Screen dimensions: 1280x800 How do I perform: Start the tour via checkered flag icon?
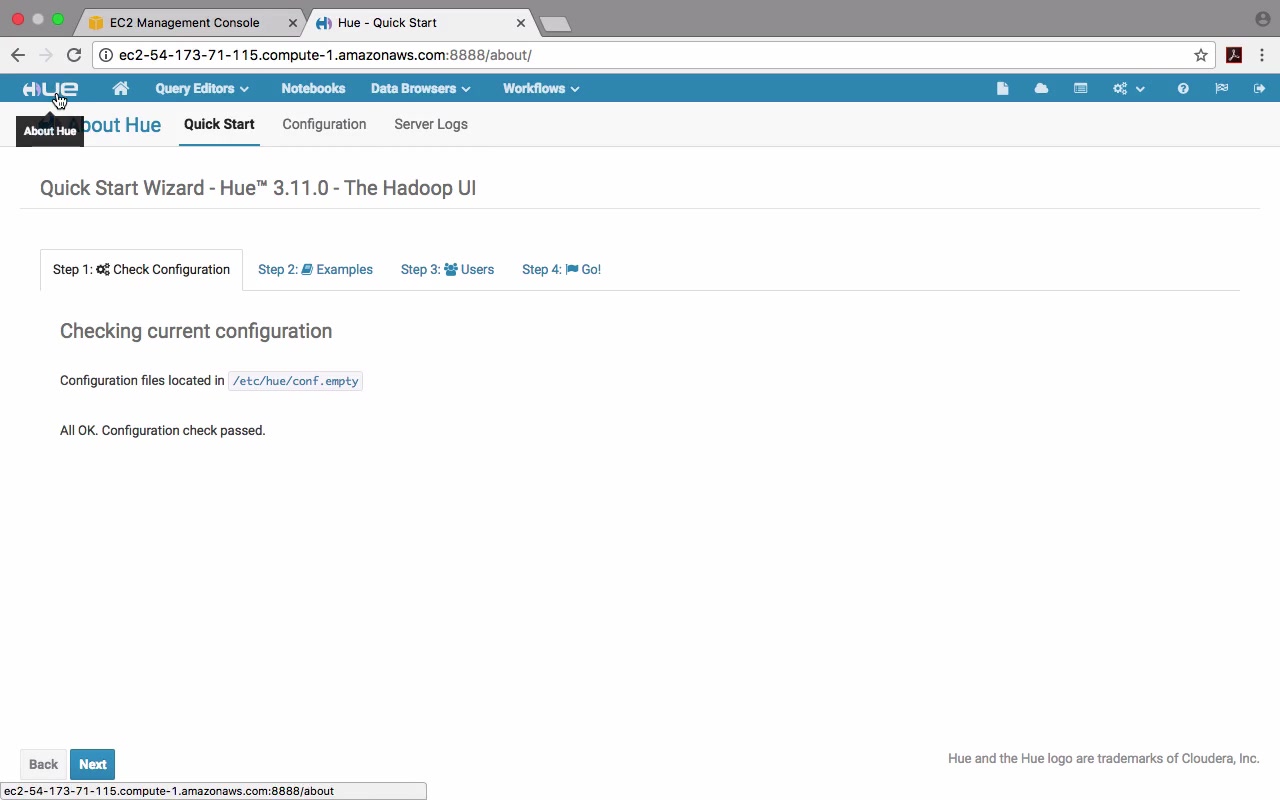(1221, 89)
